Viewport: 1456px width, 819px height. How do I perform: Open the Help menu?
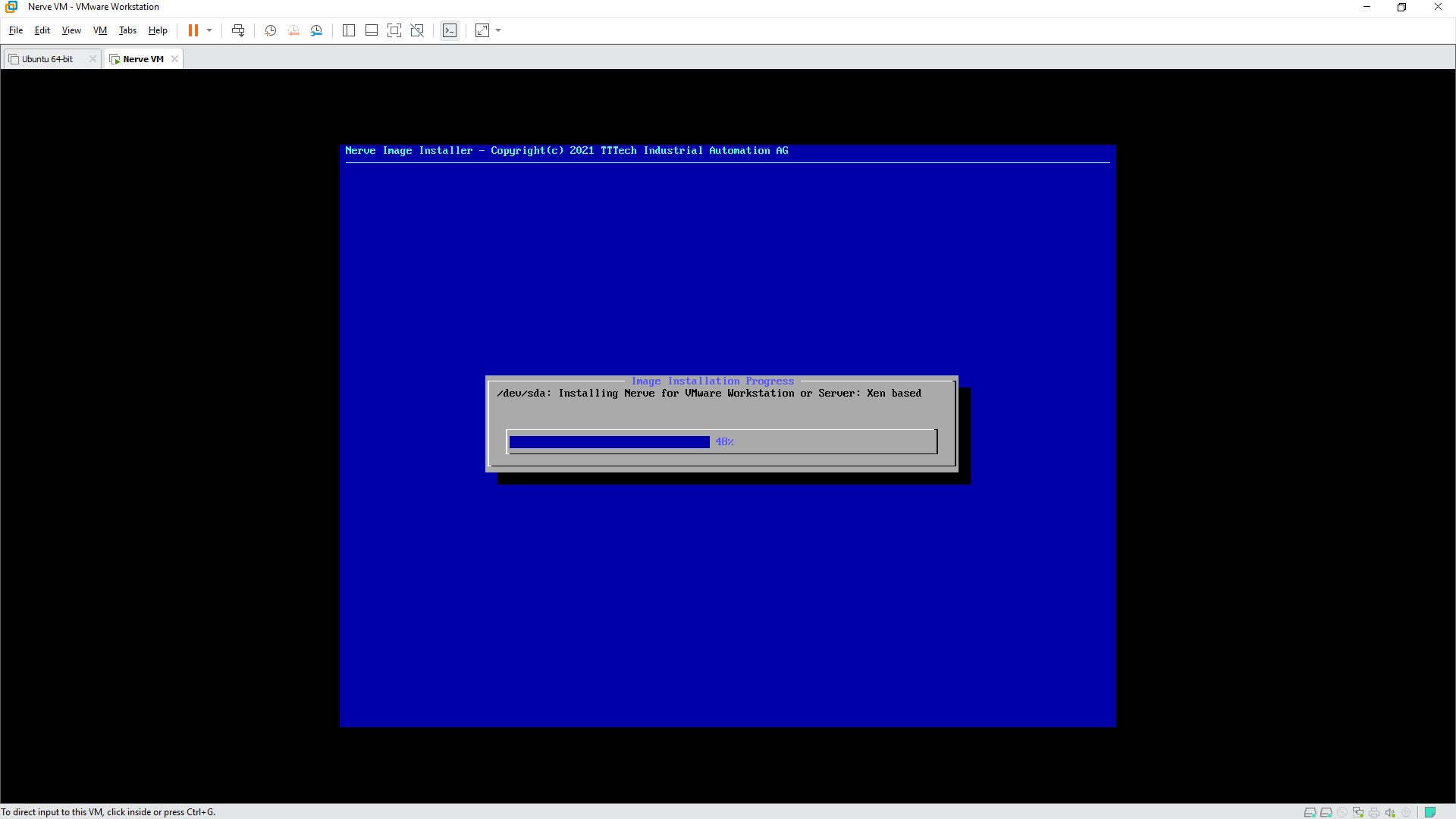click(158, 30)
